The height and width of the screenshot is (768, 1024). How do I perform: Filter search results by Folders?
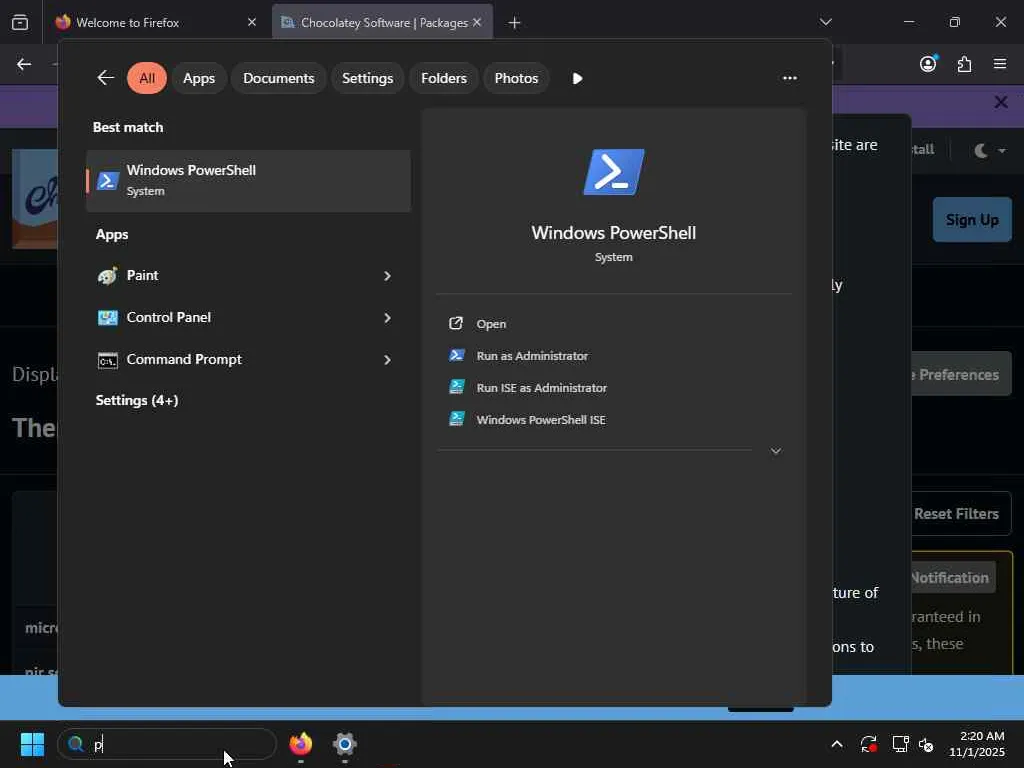click(x=444, y=78)
